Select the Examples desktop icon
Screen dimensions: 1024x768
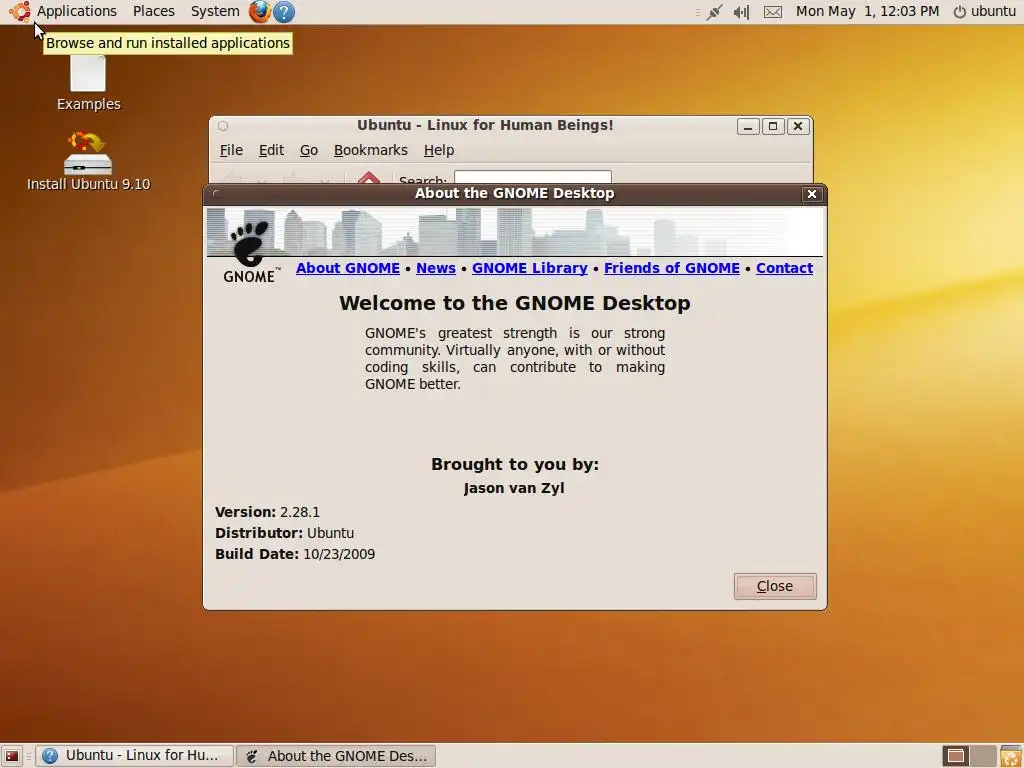coord(88,83)
